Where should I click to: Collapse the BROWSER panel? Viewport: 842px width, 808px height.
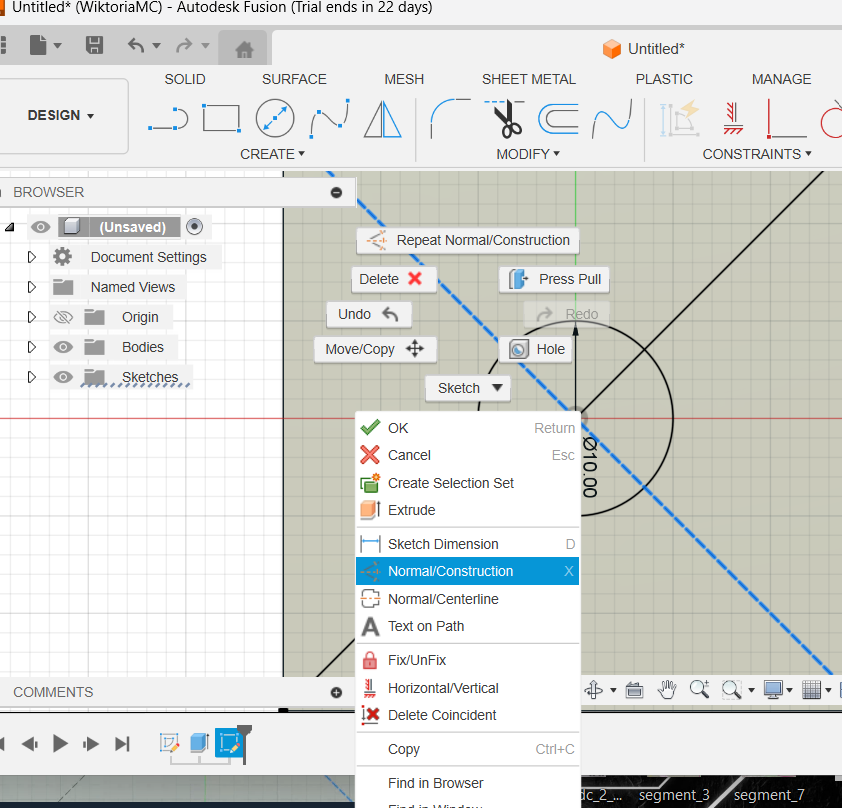point(336,193)
